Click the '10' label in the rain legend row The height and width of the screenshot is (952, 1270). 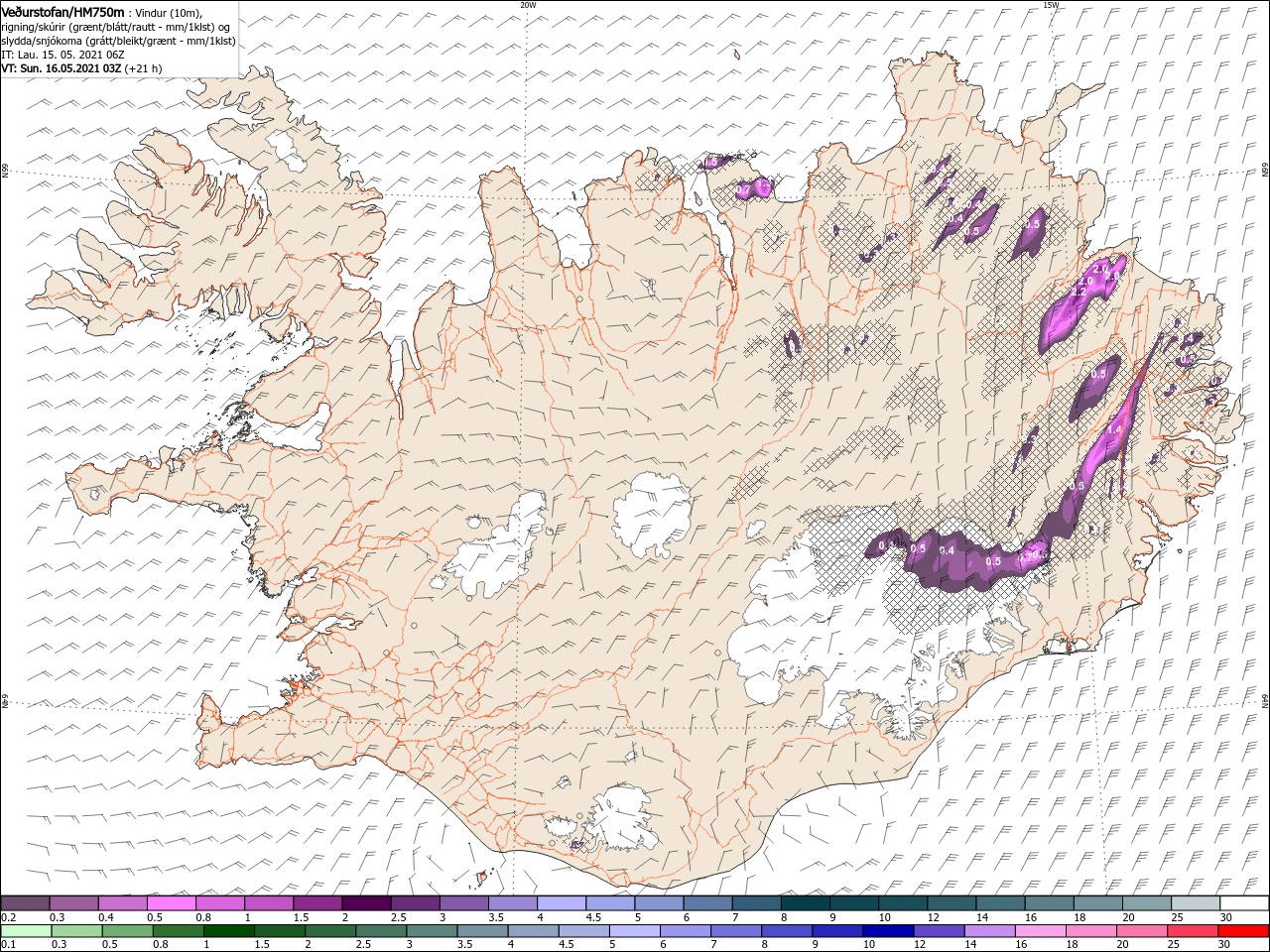tap(869, 943)
